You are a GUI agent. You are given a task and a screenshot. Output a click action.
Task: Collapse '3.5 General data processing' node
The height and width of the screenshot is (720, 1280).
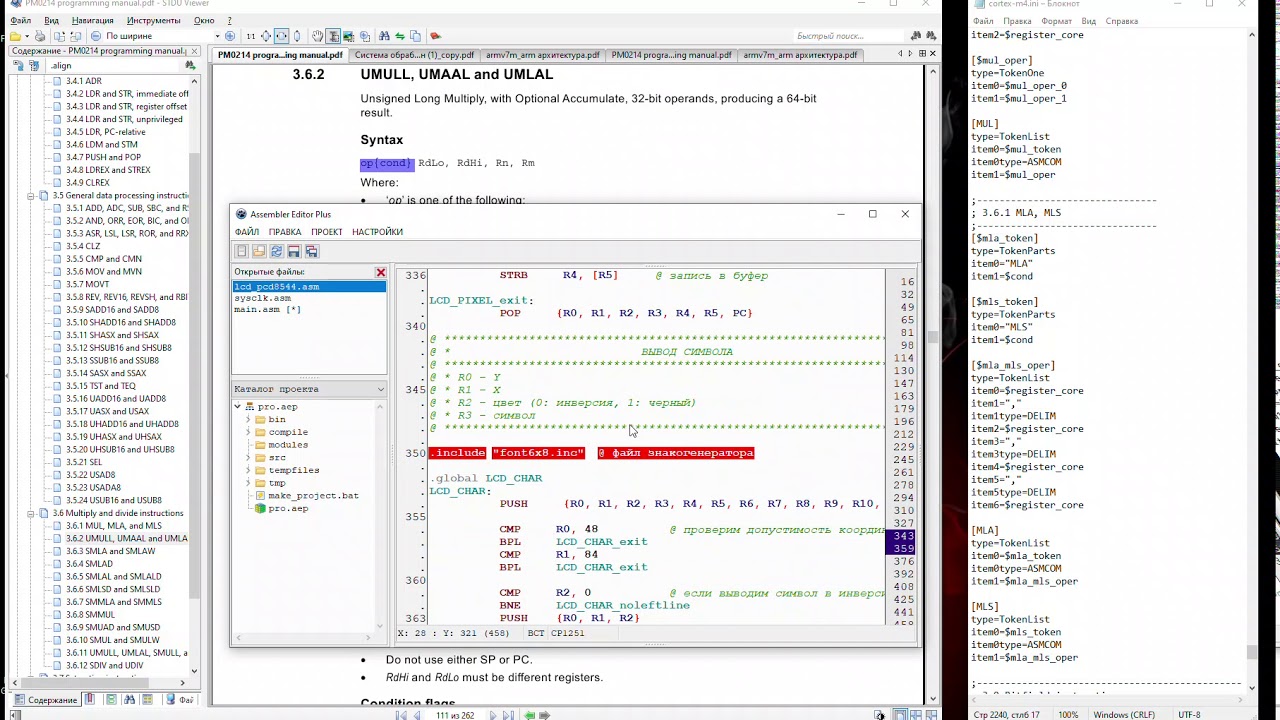pos(31,196)
